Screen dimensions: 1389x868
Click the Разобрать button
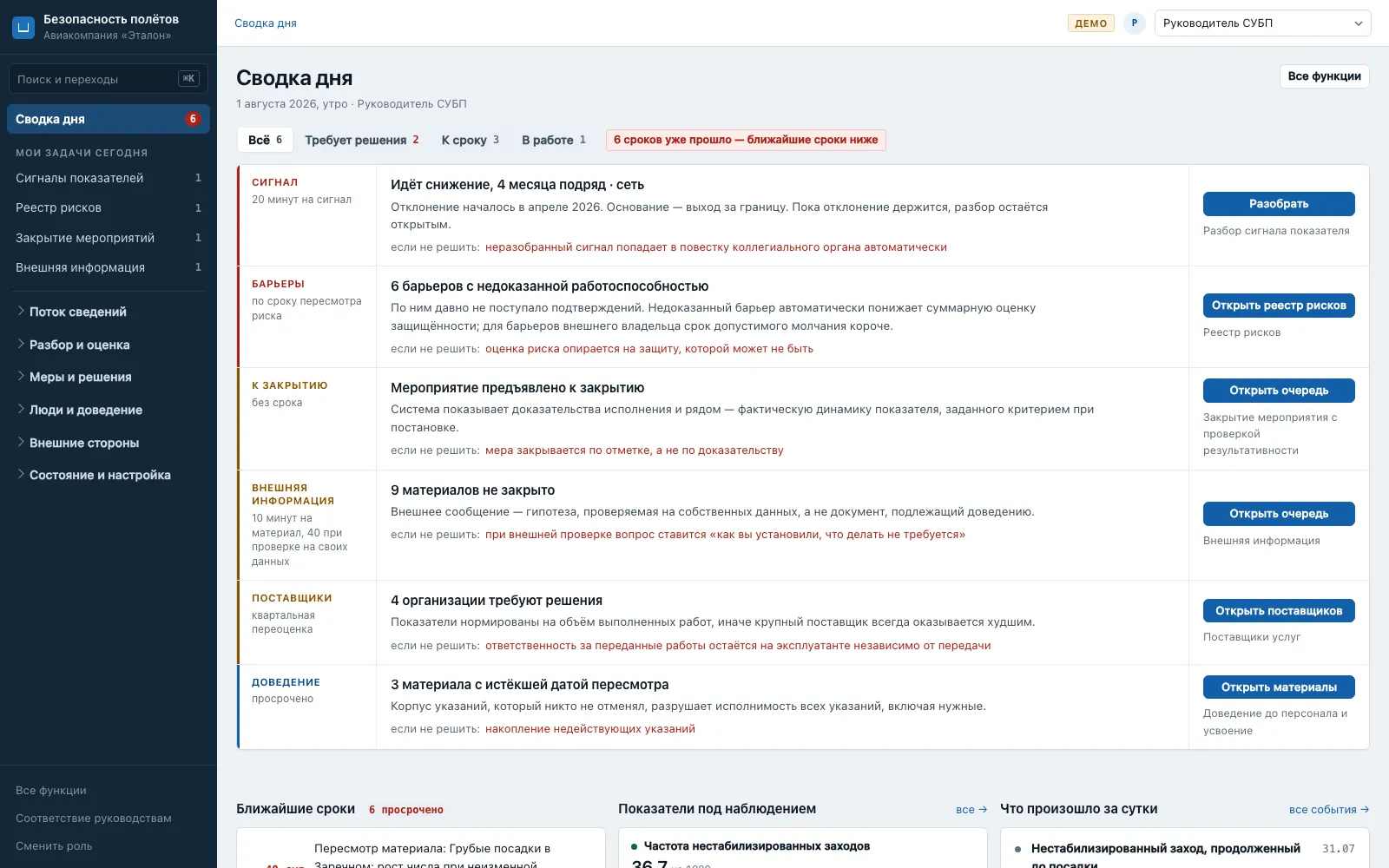tap(1279, 204)
